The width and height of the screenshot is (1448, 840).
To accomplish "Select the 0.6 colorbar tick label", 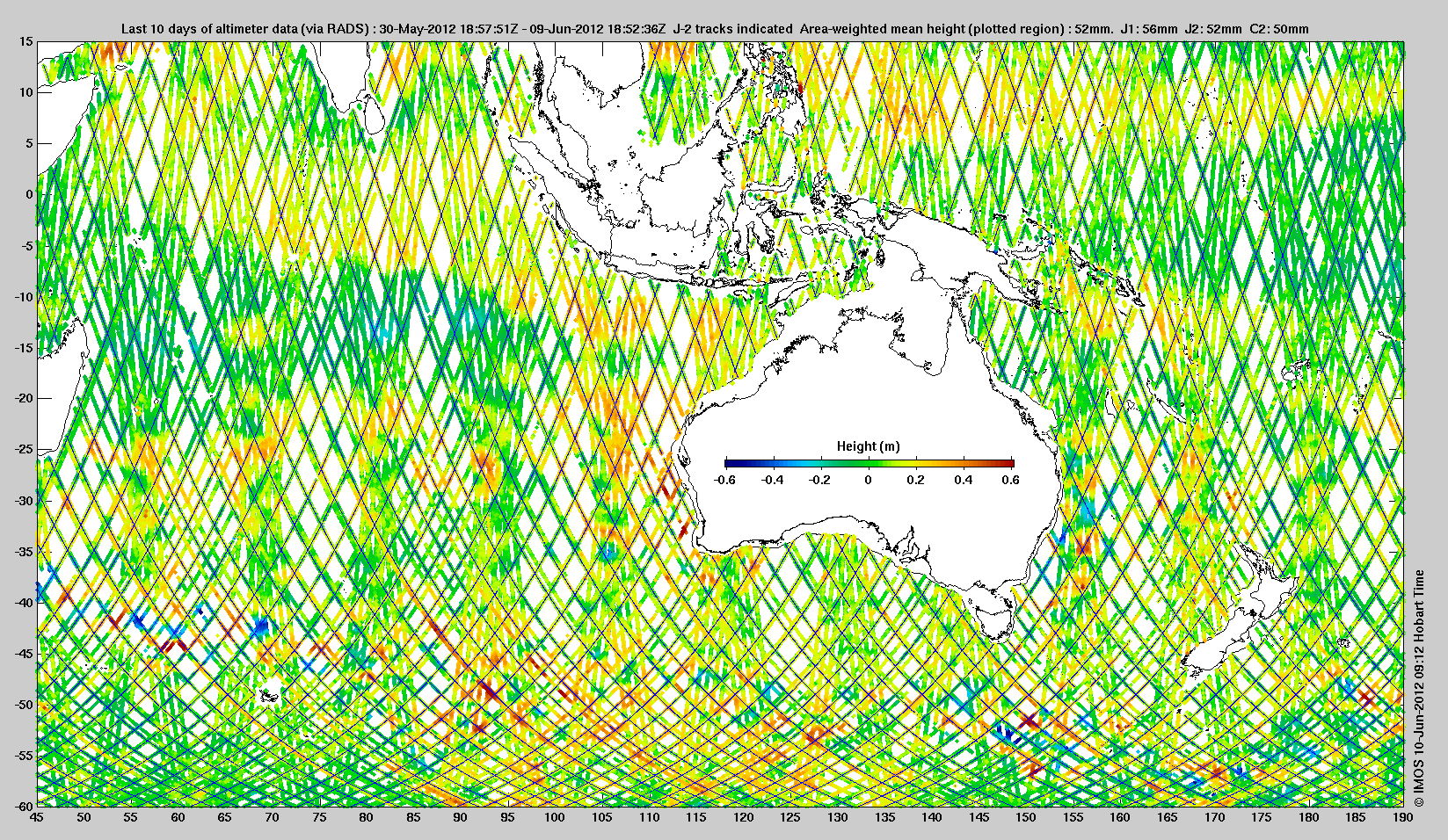I will [1011, 480].
